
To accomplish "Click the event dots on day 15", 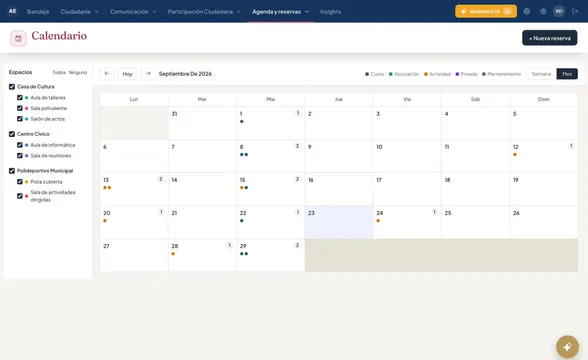I will coord(244,188).
